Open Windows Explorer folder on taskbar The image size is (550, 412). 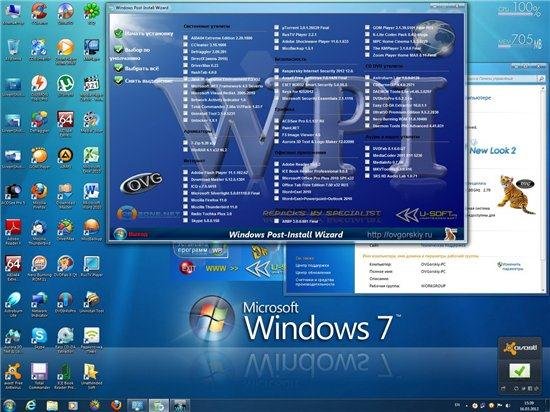tap(52, 405)
